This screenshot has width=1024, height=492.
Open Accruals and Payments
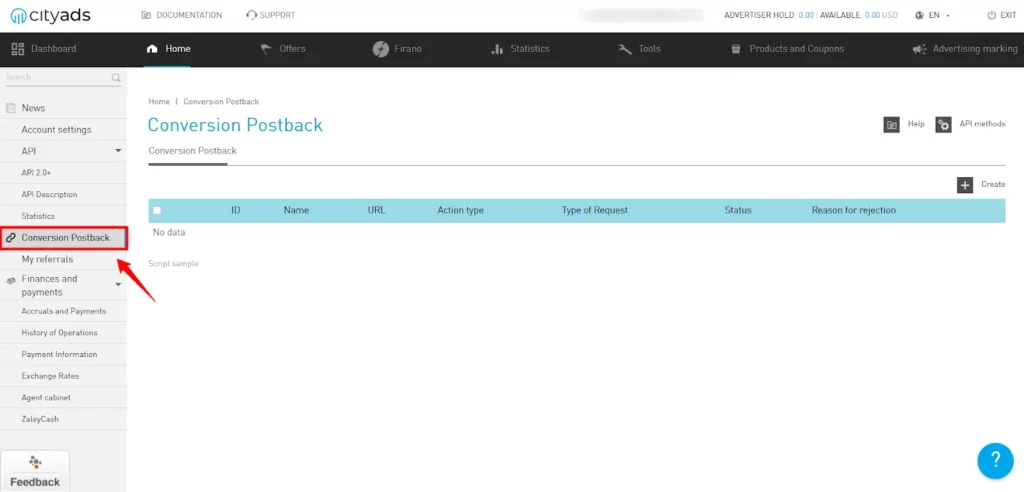coord(63,311)
